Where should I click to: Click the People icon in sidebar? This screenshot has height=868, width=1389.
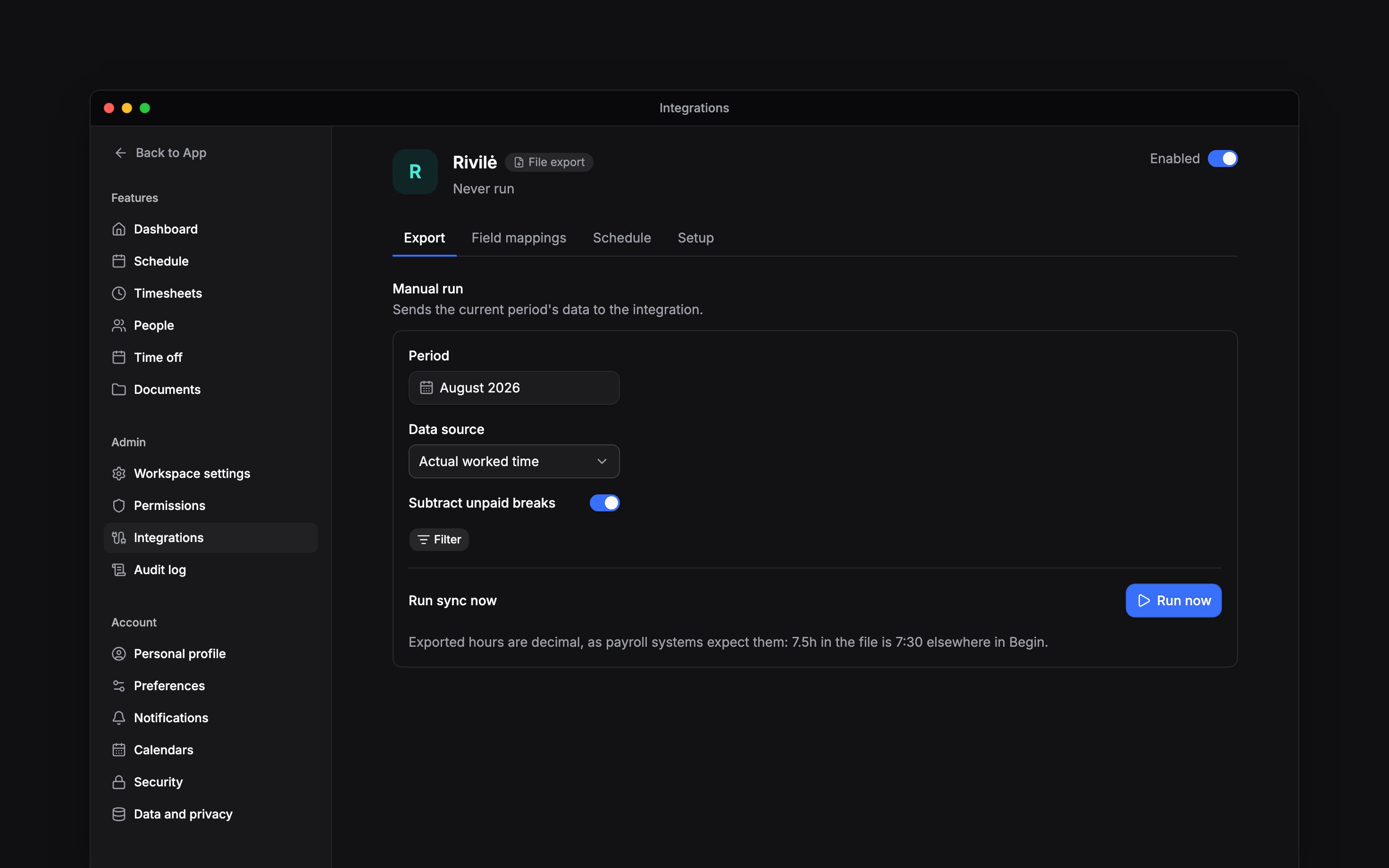119,325
